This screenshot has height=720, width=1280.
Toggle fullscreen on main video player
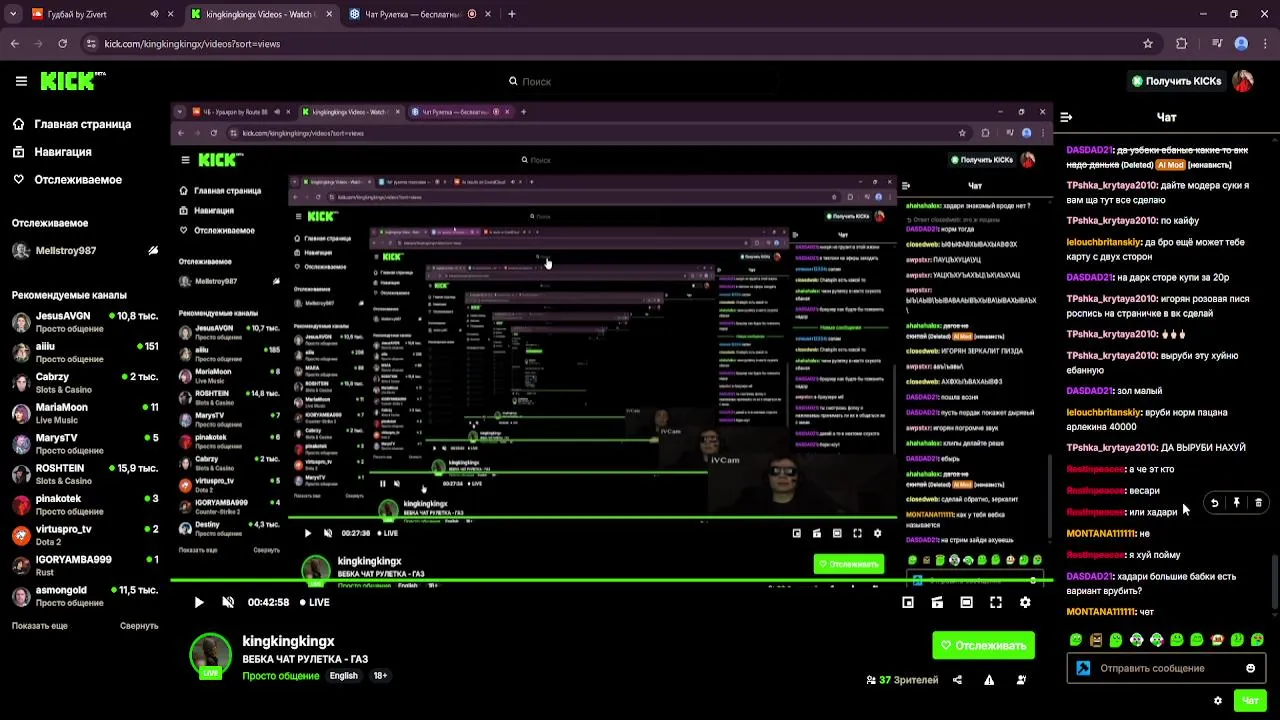[x=996, y=602]
